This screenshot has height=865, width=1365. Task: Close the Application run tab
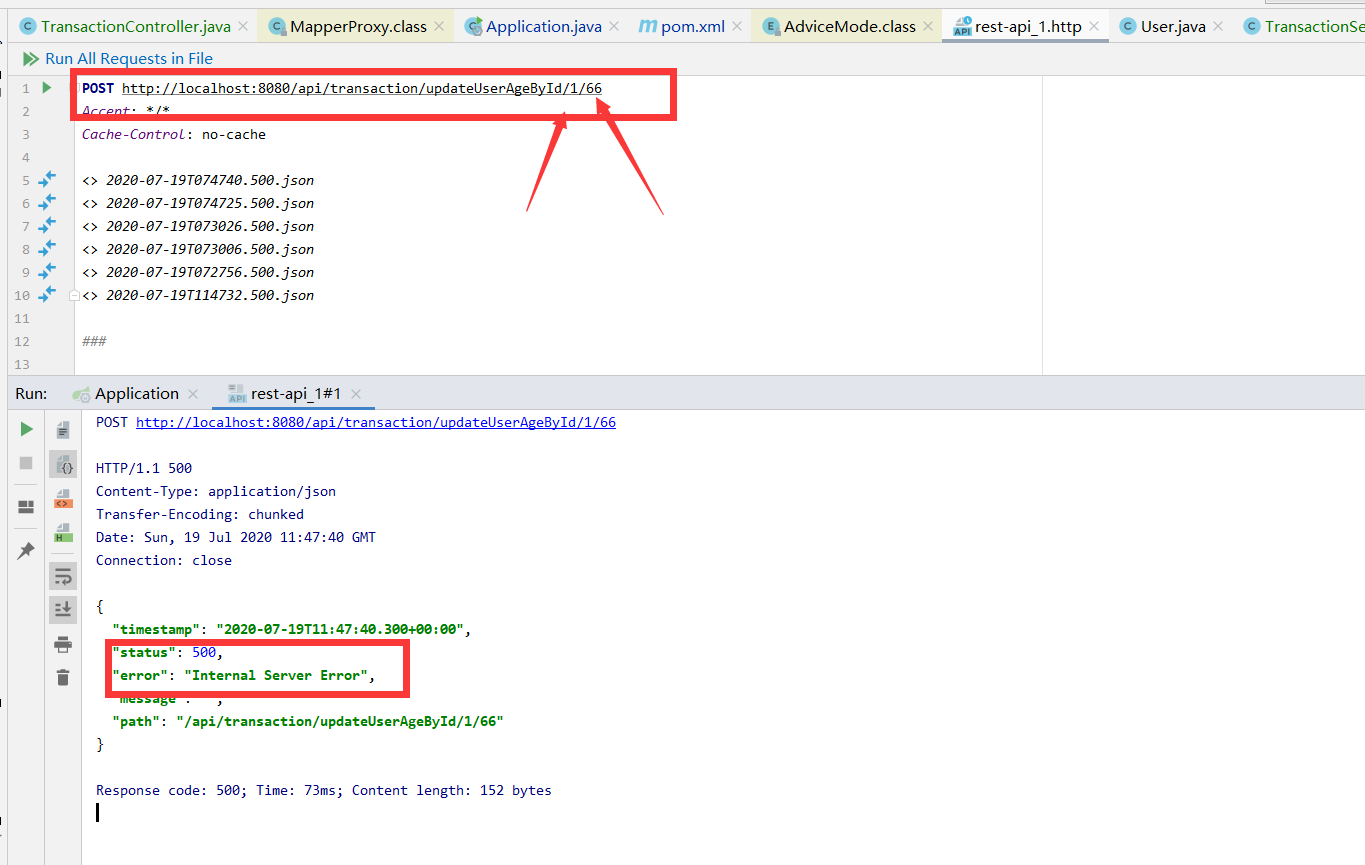pos(193,394)
